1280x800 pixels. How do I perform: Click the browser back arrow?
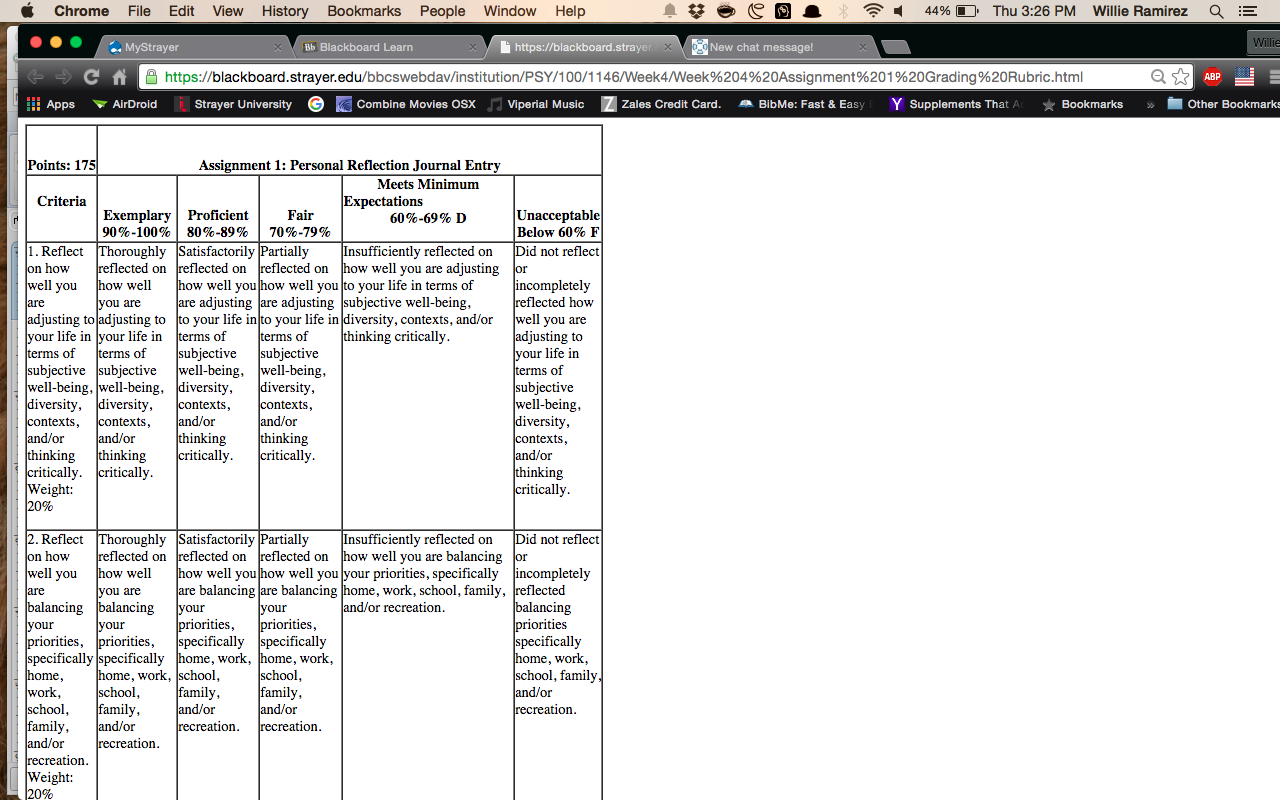(36, 77)
